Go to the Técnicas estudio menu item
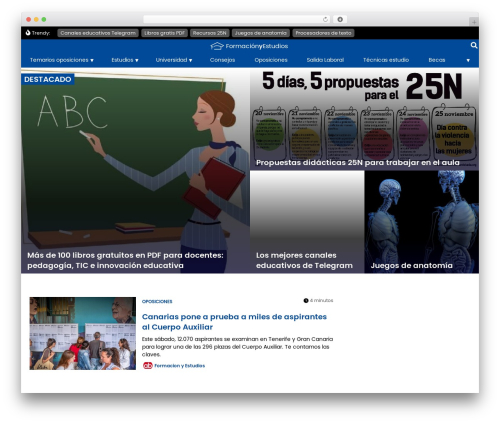 click(x=386, y=60)
